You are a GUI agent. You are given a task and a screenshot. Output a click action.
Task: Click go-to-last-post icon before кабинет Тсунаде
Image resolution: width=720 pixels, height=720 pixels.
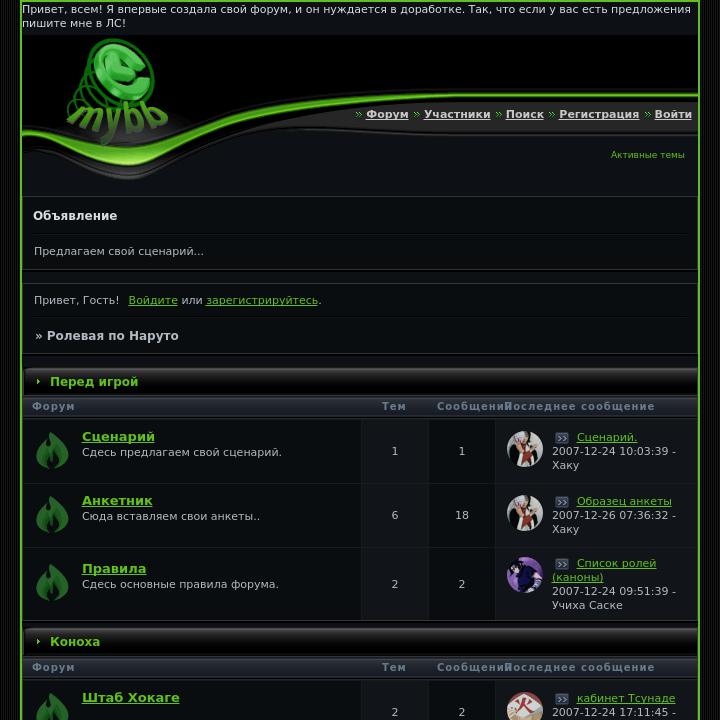pyautogui.click(x=562, y=698)
